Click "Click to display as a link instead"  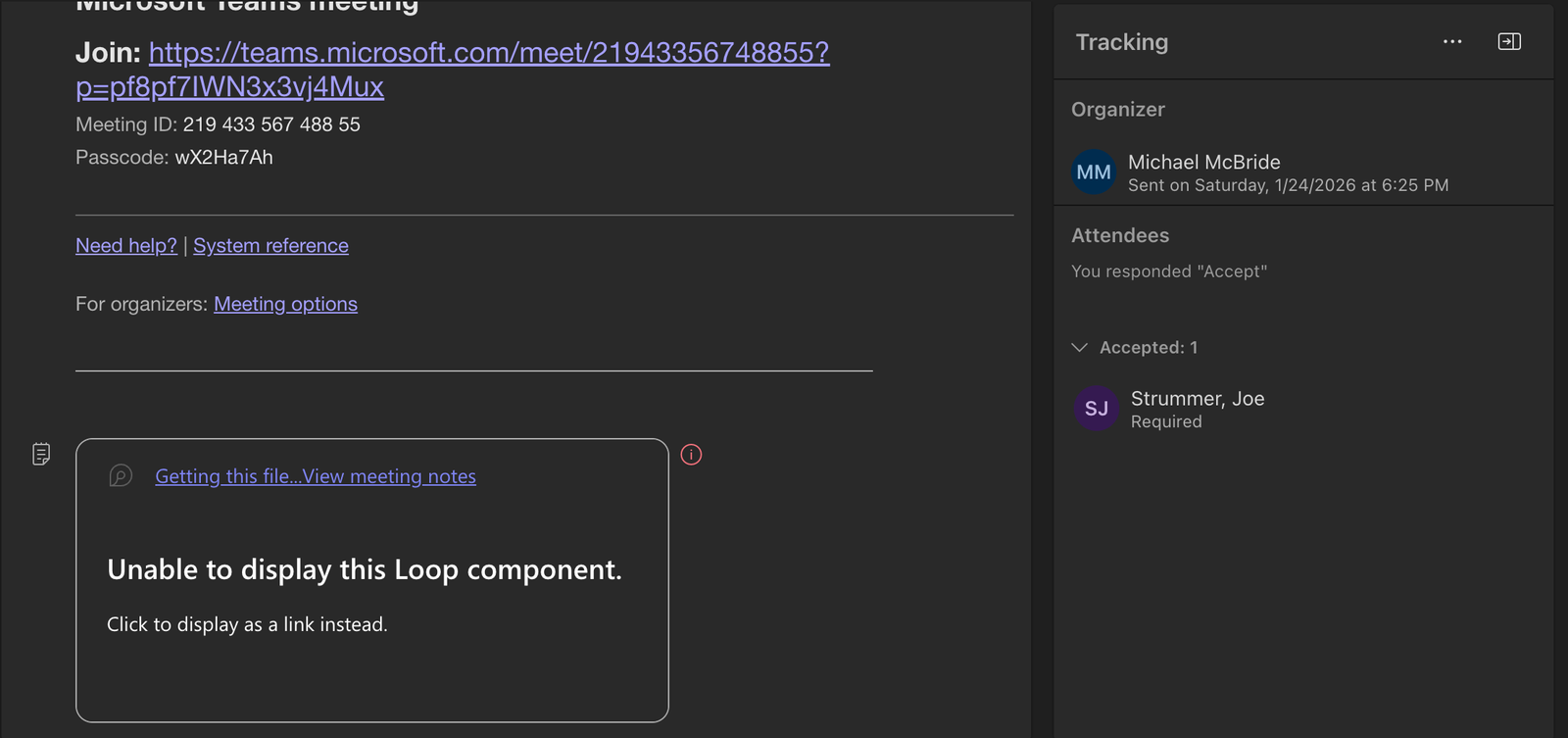tap(247, 625)
